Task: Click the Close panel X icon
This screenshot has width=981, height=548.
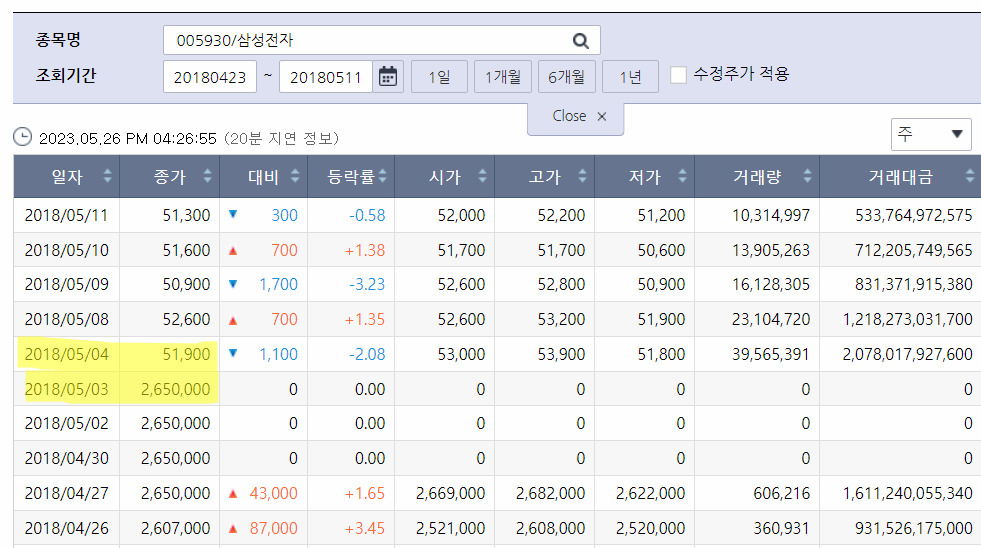Action: pyautogui.click(x=602, y=116)
